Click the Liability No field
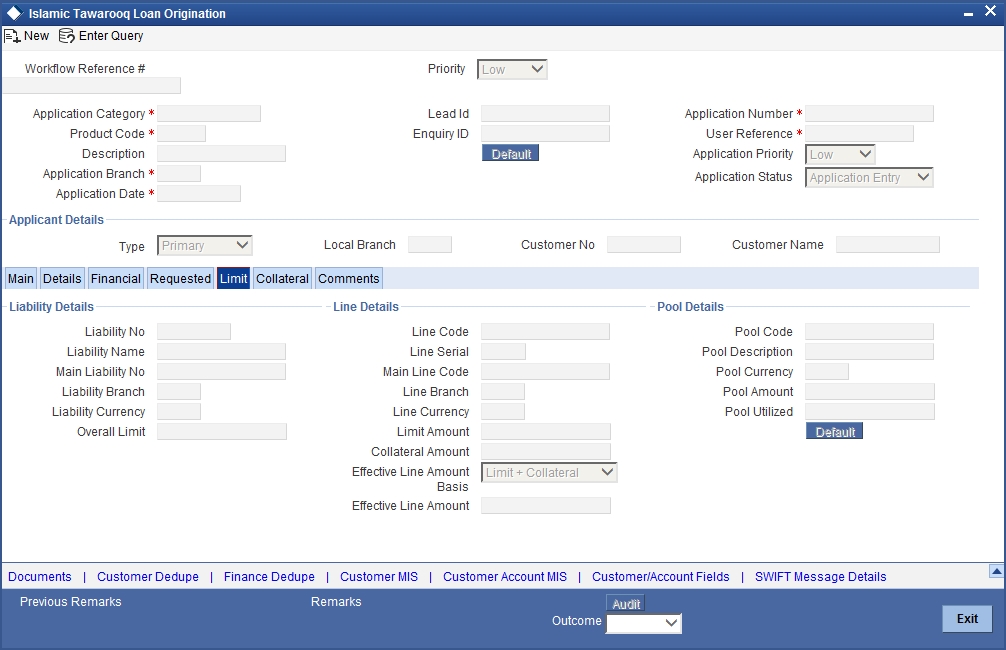The image size is (1006, 650). pos(194,331)
